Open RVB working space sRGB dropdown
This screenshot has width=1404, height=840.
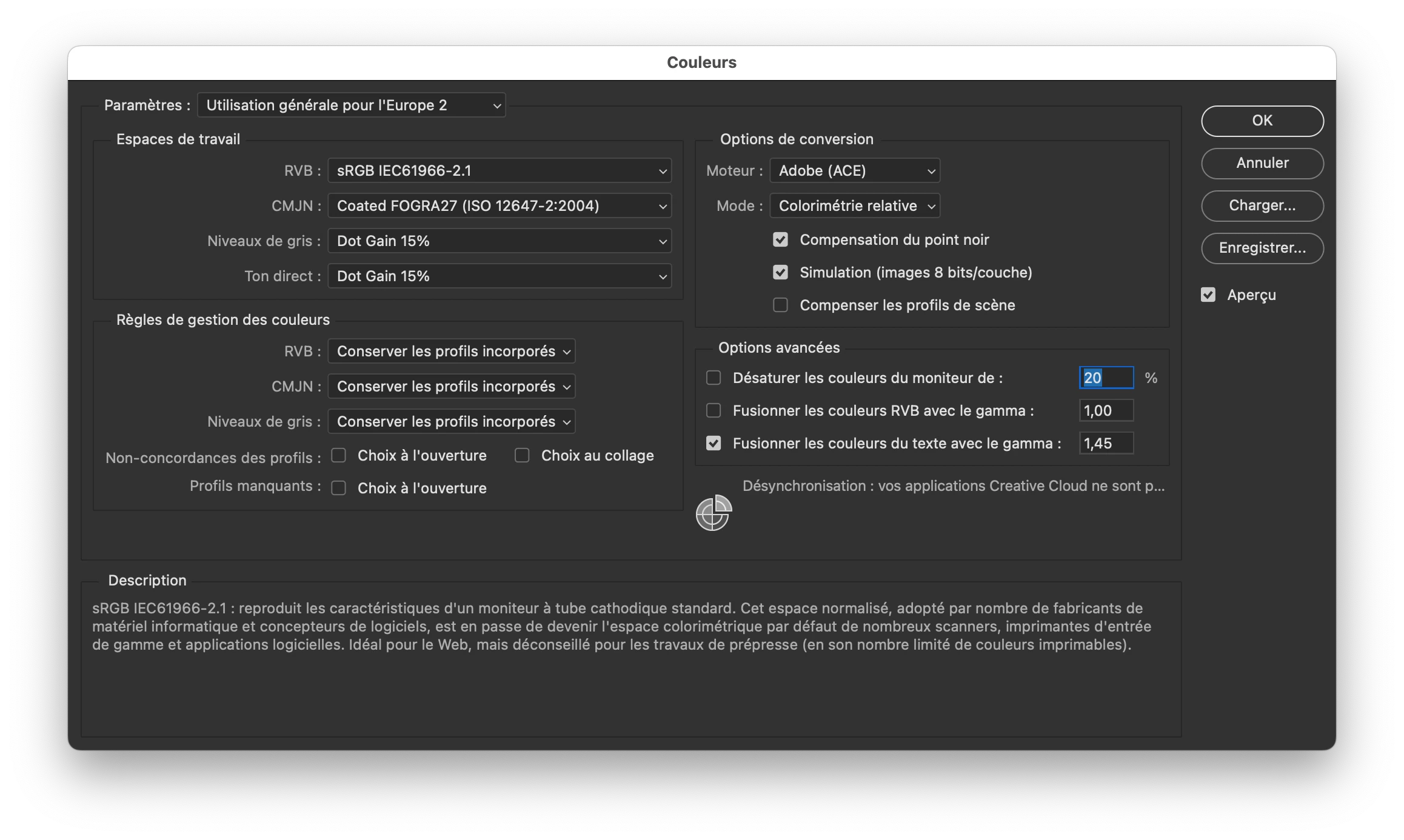point(500,171)
